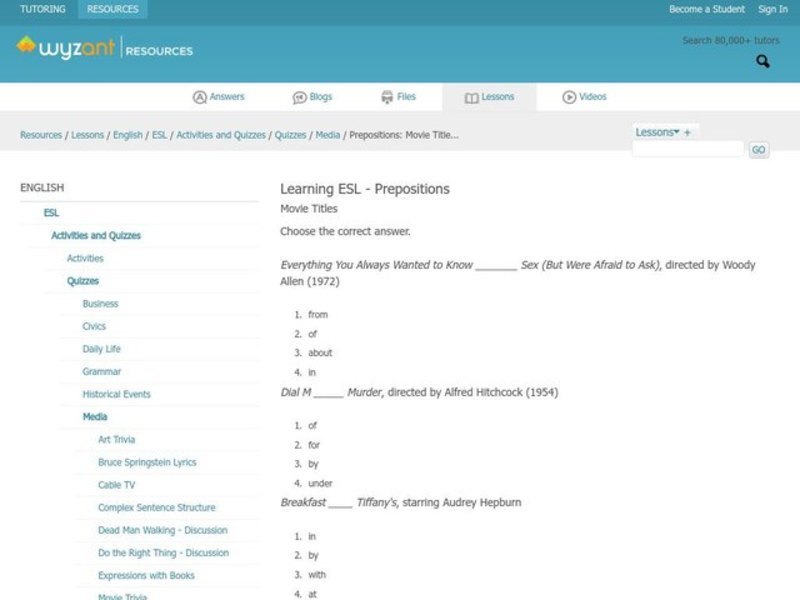Open the Lessons search category dropdown

(x=657, y=132)
